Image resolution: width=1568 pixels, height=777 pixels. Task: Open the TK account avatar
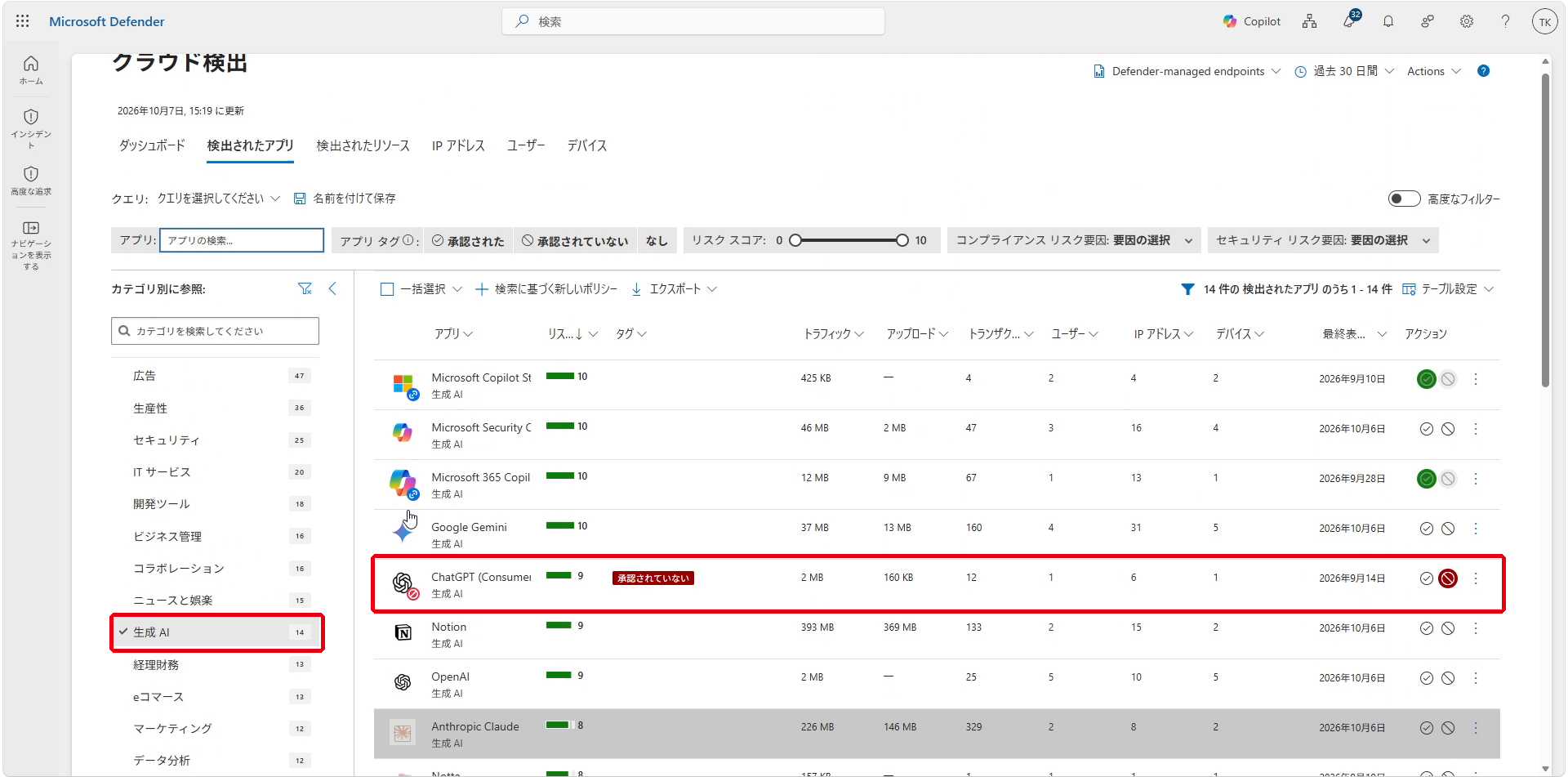click(x=1544, y=22)
